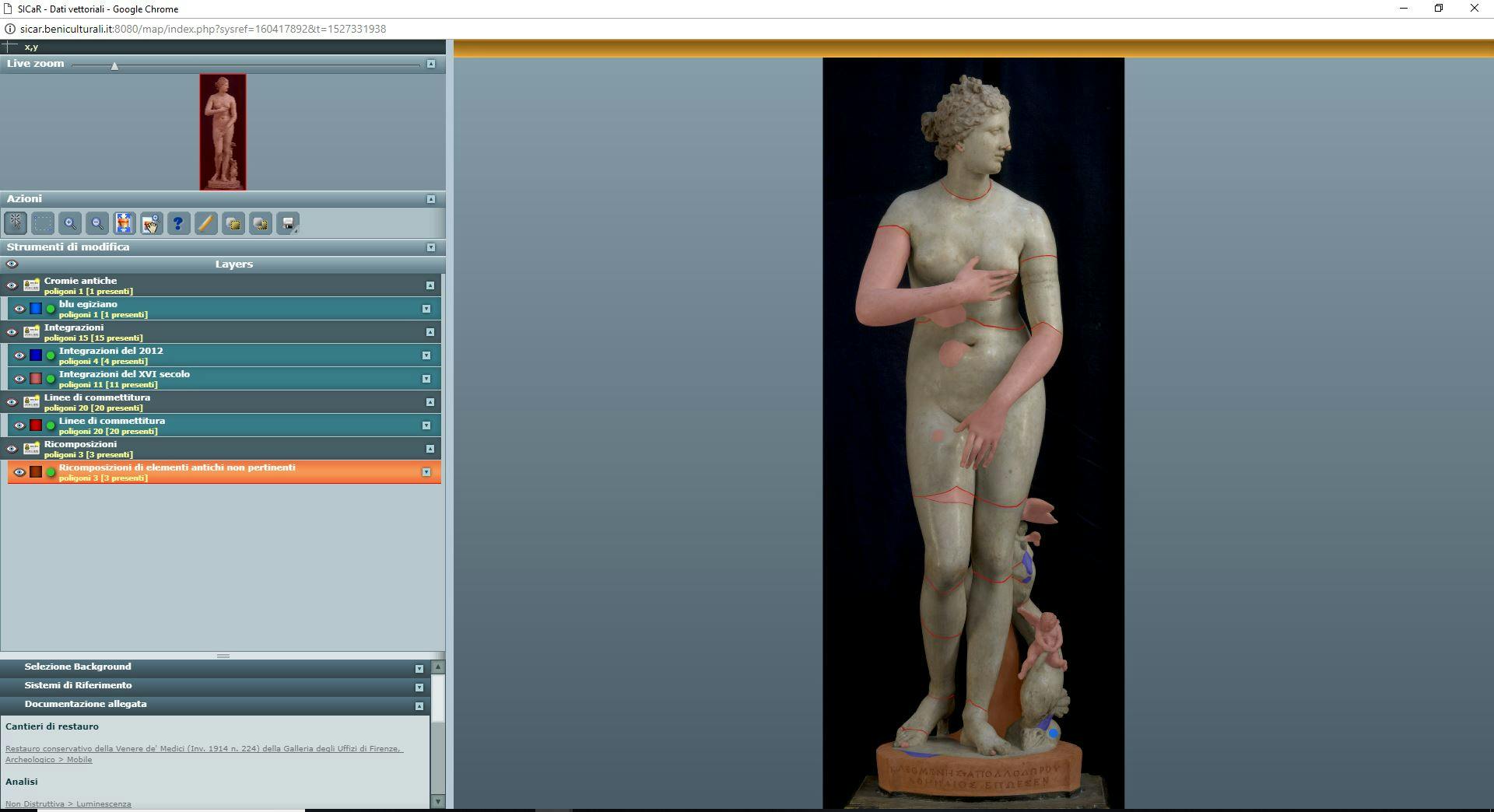Click the Linee di commettitura group folder icon
The height and width of the screenshot is (812, 1494).
(x=31, y=402)
